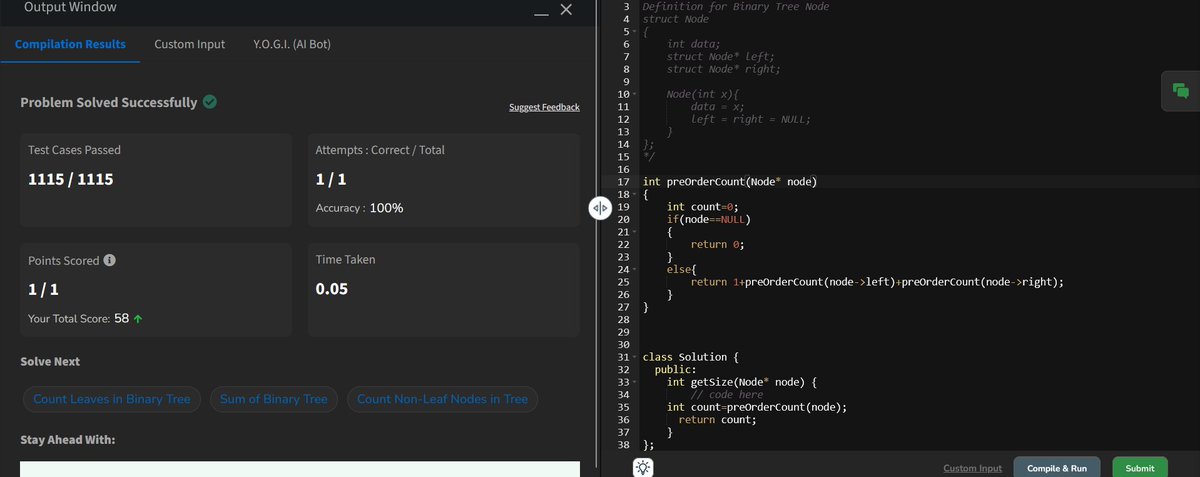The image size is (1200, 477).
Task: Collapse the code fold at line 10
Action: [x=636, y=94]
